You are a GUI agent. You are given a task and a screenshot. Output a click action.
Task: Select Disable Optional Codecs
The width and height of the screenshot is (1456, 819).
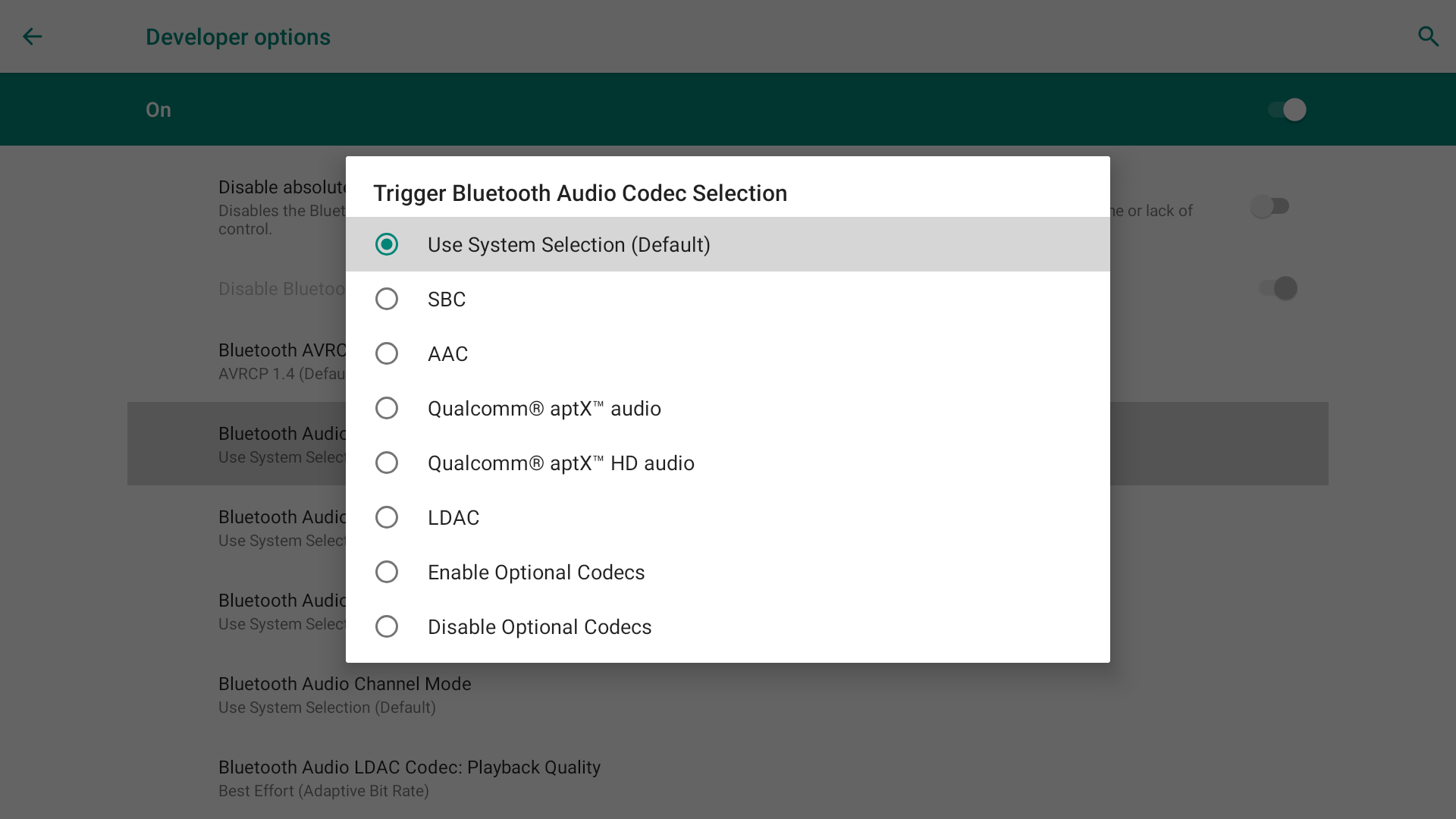coord(728,626)
